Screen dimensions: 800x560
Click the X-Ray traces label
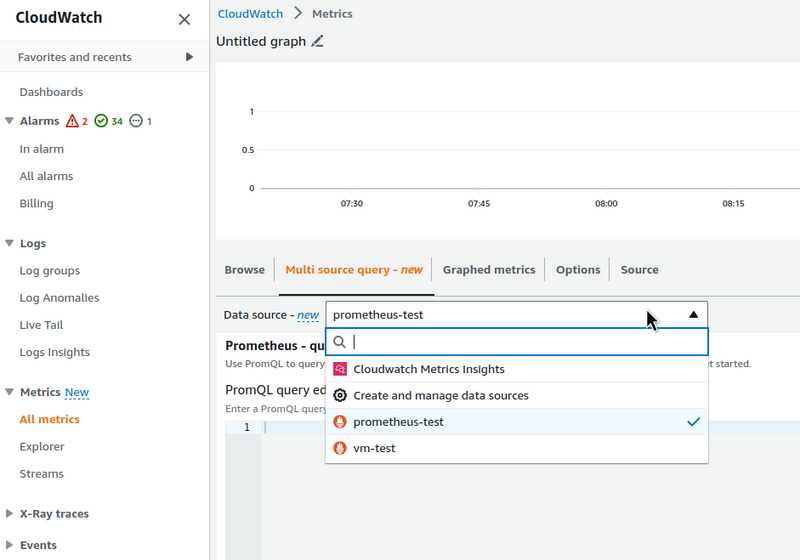pos(54,514)
